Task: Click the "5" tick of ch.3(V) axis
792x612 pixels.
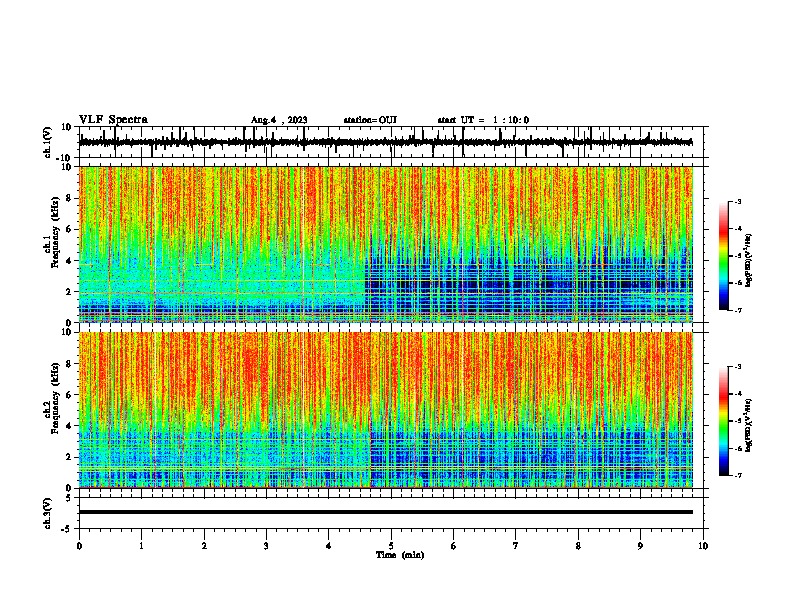Action: (x=70, y=497)
